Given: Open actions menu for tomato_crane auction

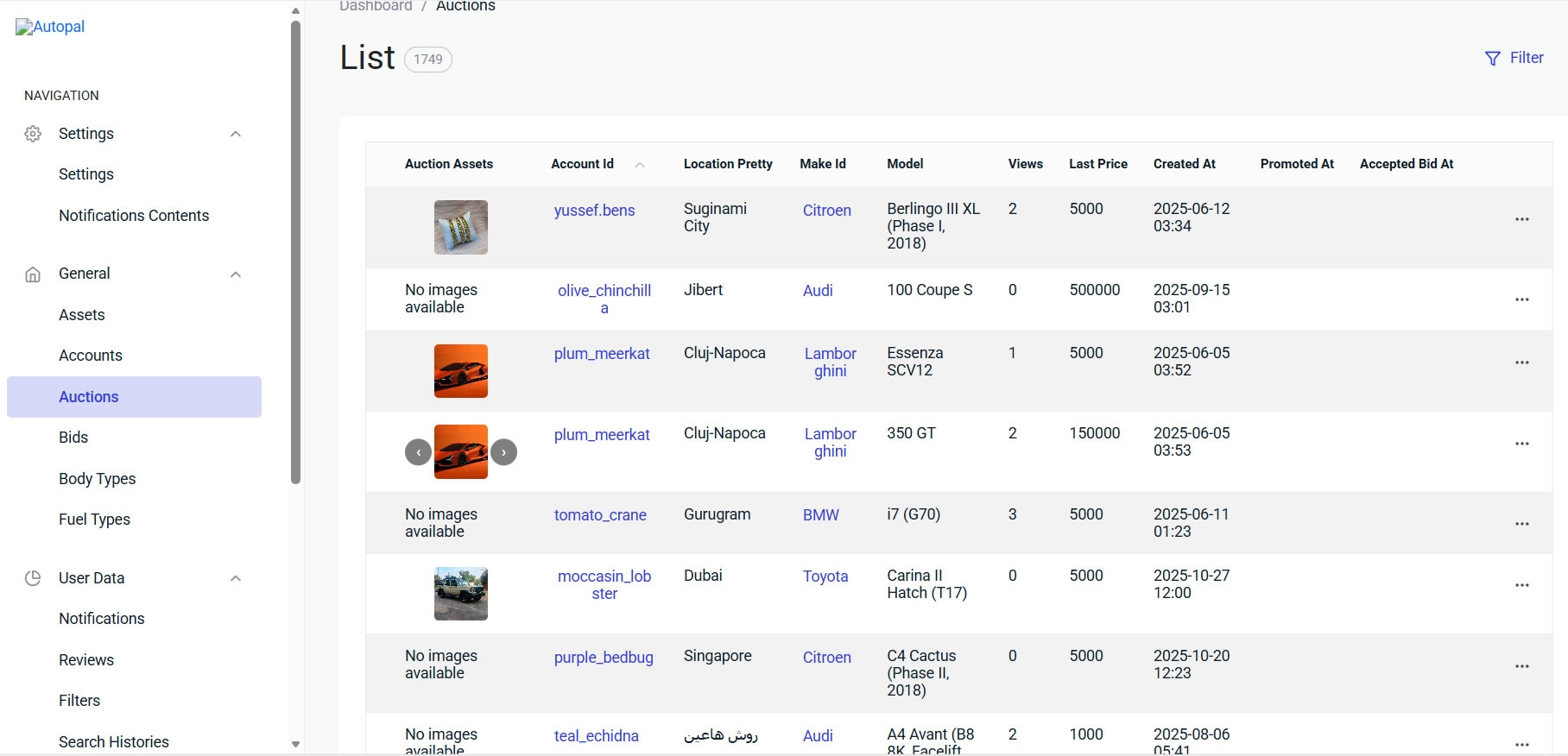Looking at the screenshot, I should pyautogui.click(x=1521, y=524).
